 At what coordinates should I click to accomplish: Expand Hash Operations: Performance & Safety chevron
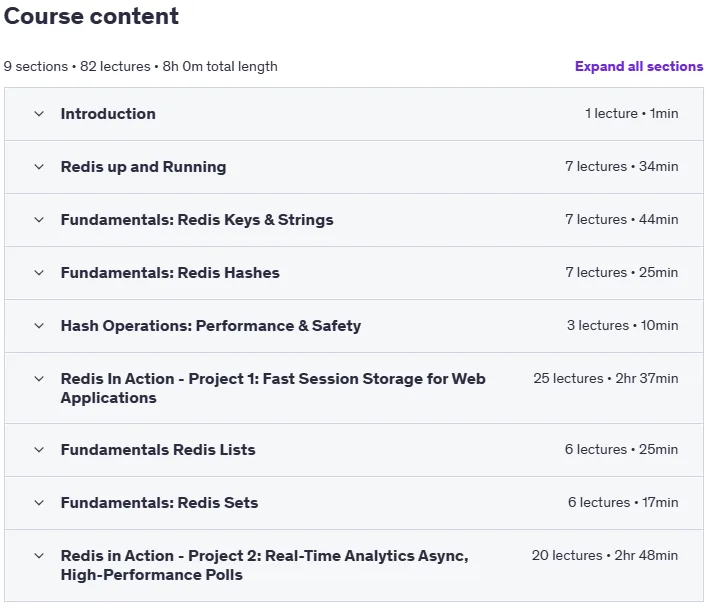[x=39, y=326]
